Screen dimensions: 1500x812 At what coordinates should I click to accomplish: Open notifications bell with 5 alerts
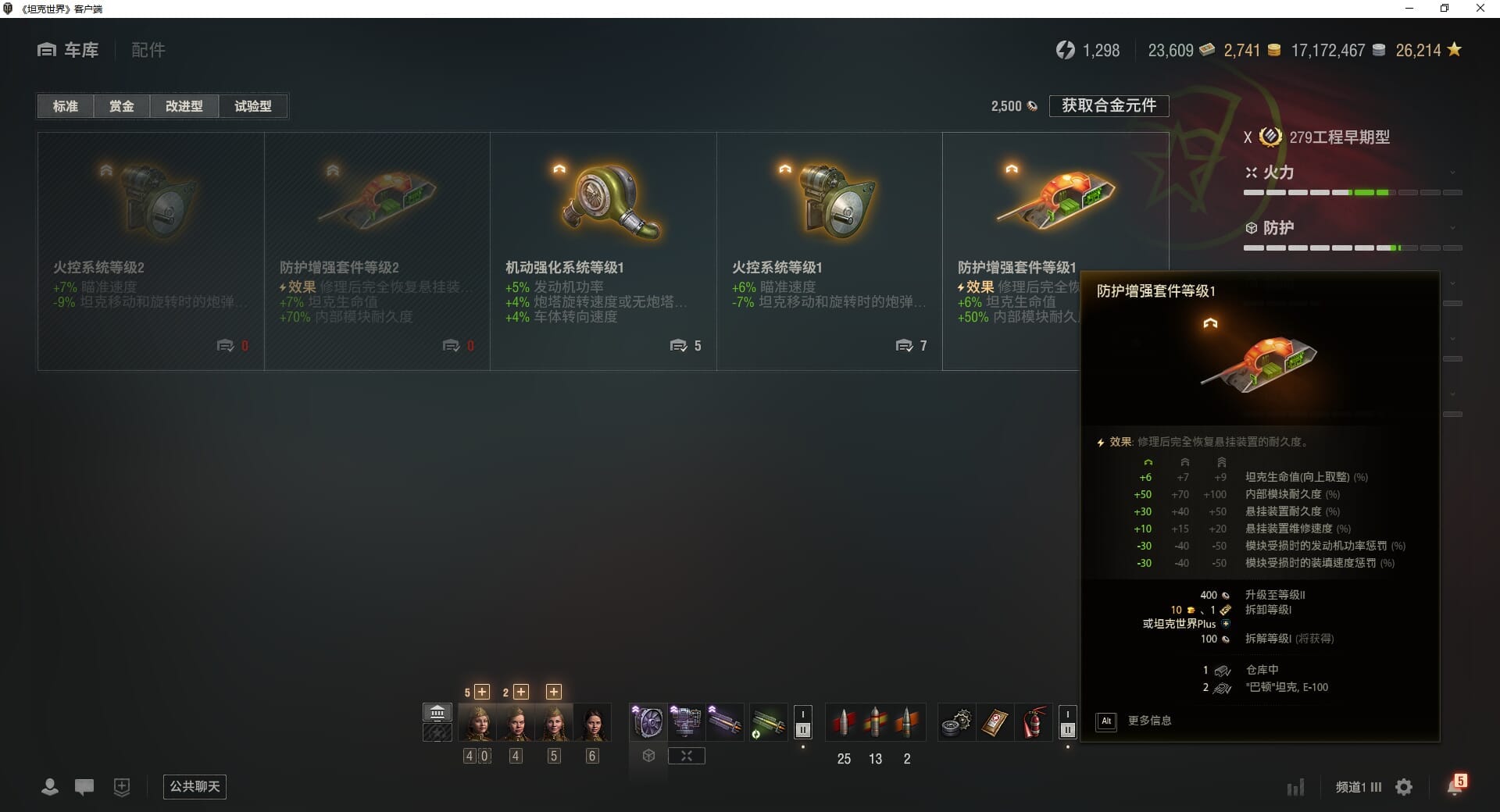[1456, 785]
